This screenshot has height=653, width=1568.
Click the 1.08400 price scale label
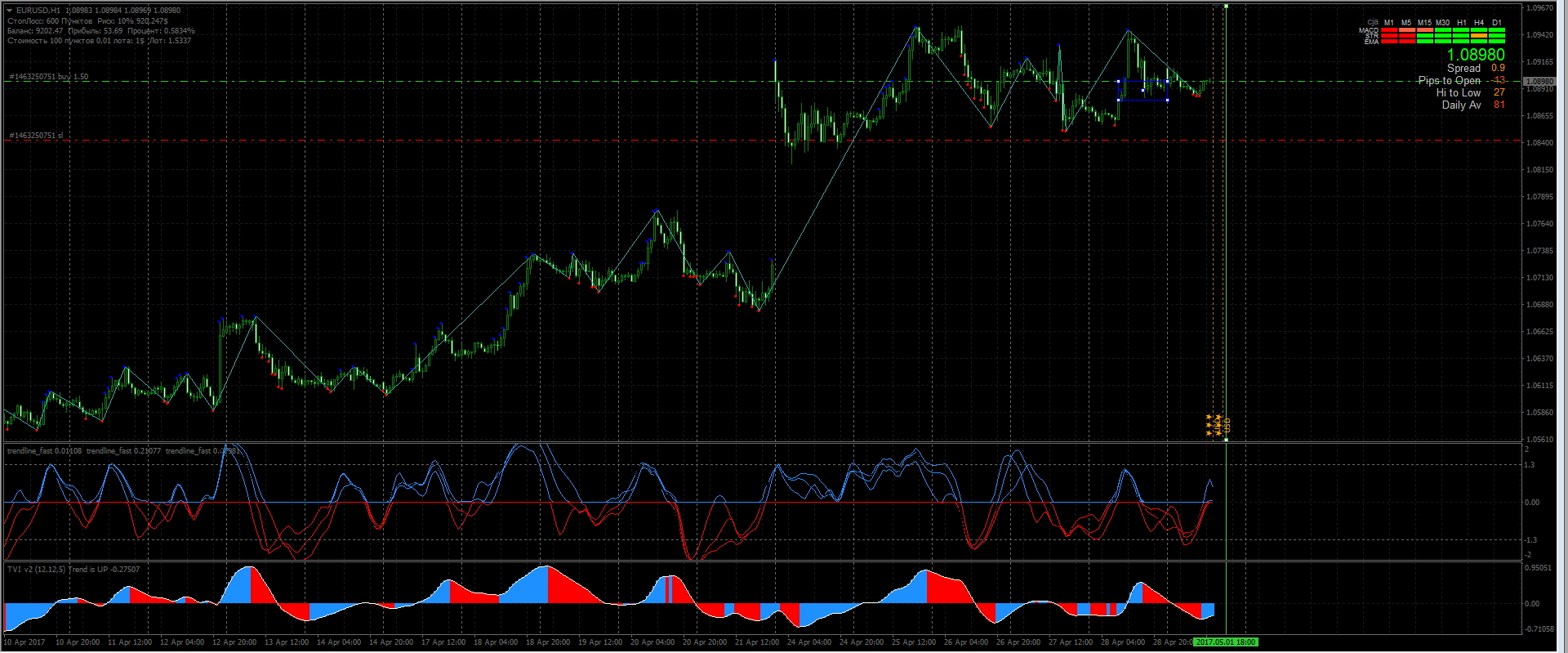1539,143
